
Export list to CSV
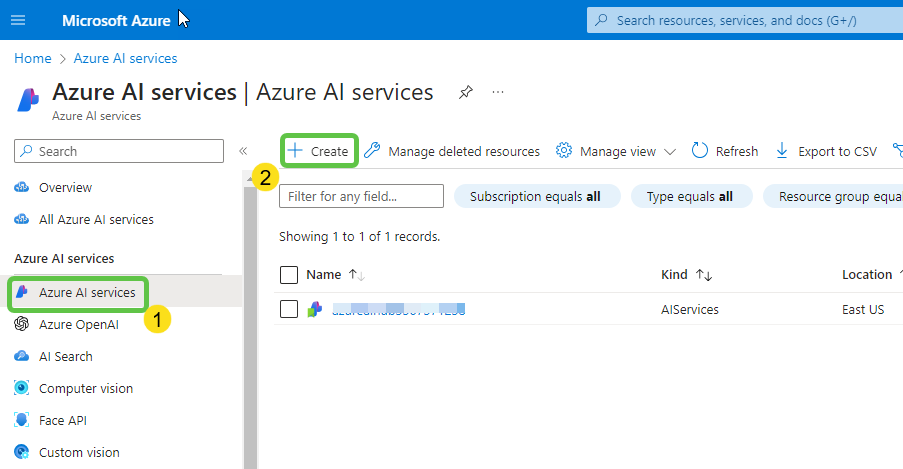coord(826,151)
